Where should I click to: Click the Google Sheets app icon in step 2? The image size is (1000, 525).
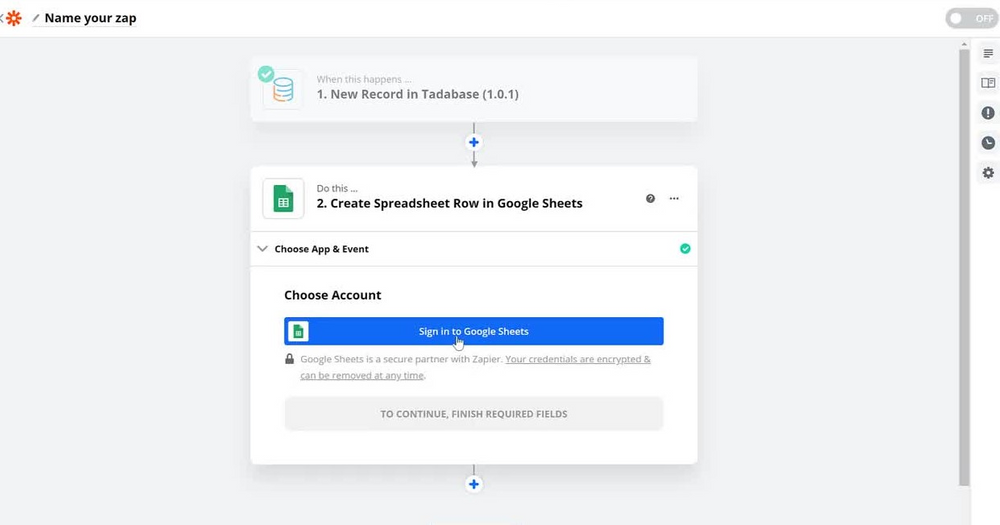point(283,198)
